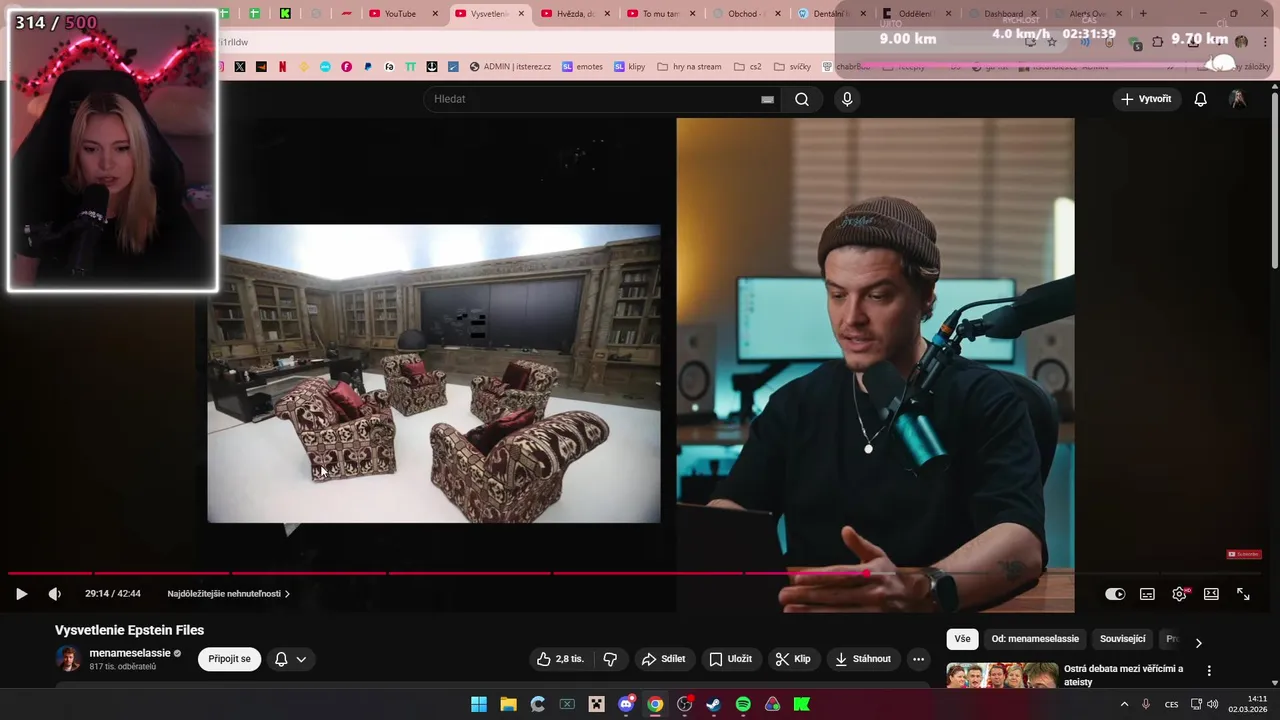Toggle subtitles/closed captions button
This screenshot has width=1280, height=720.
pos(1147,594)
